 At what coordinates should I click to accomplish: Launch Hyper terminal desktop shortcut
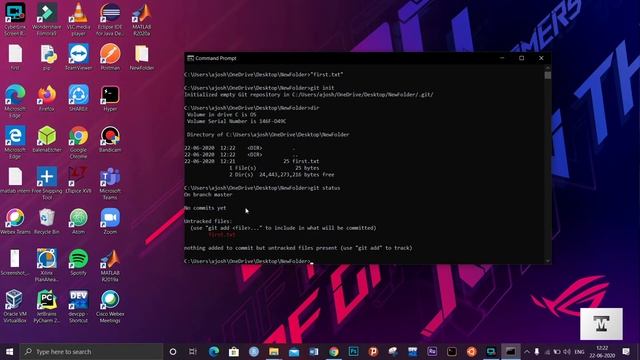point(110,98)
